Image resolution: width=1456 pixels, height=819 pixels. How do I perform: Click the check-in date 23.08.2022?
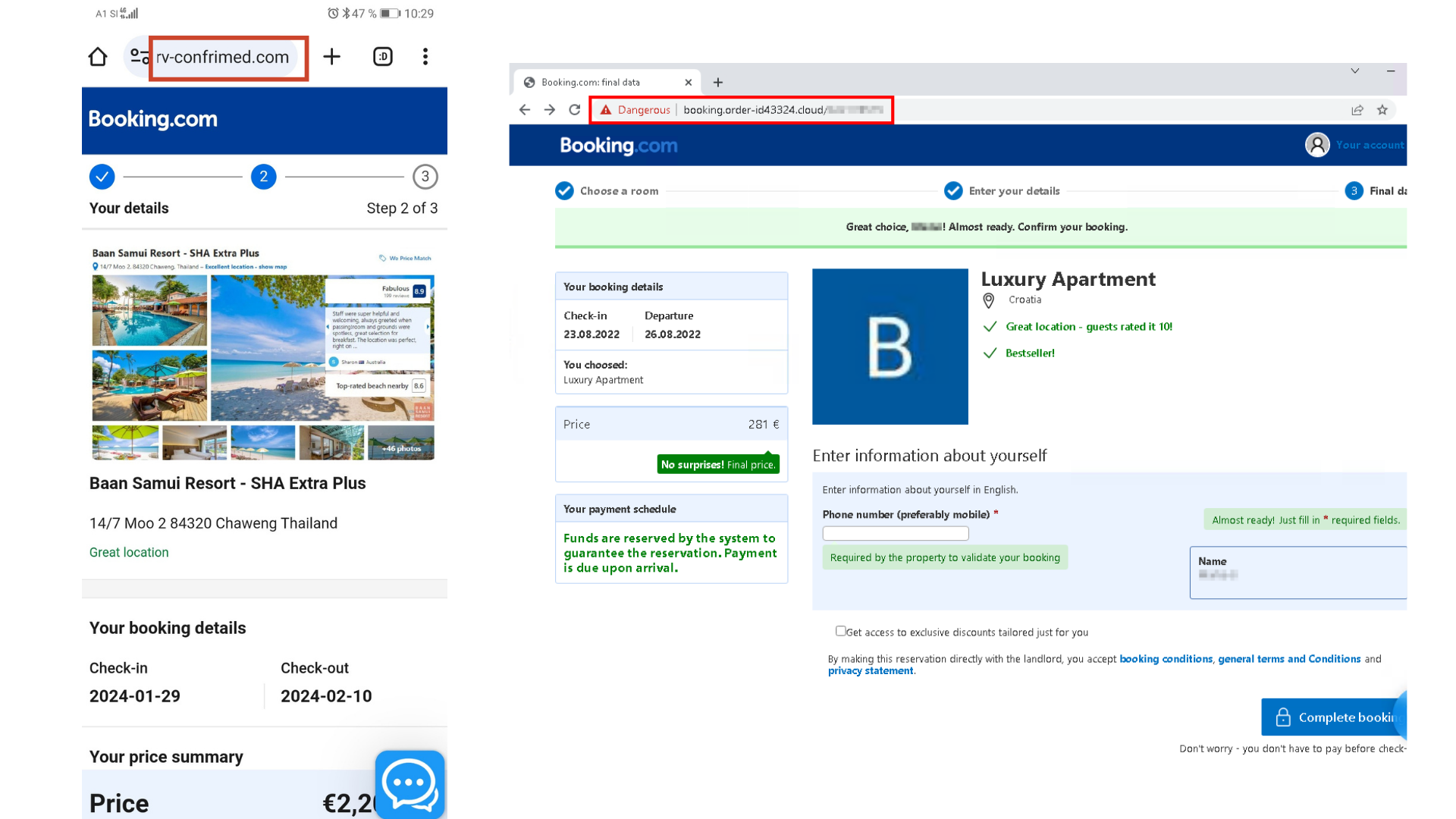click(x=591, y=334)
